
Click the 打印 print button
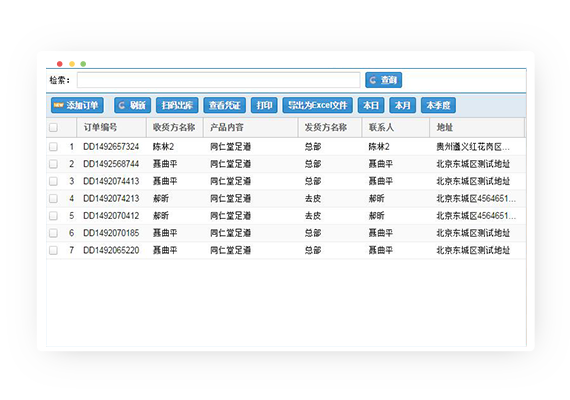[x=264, y=105]
